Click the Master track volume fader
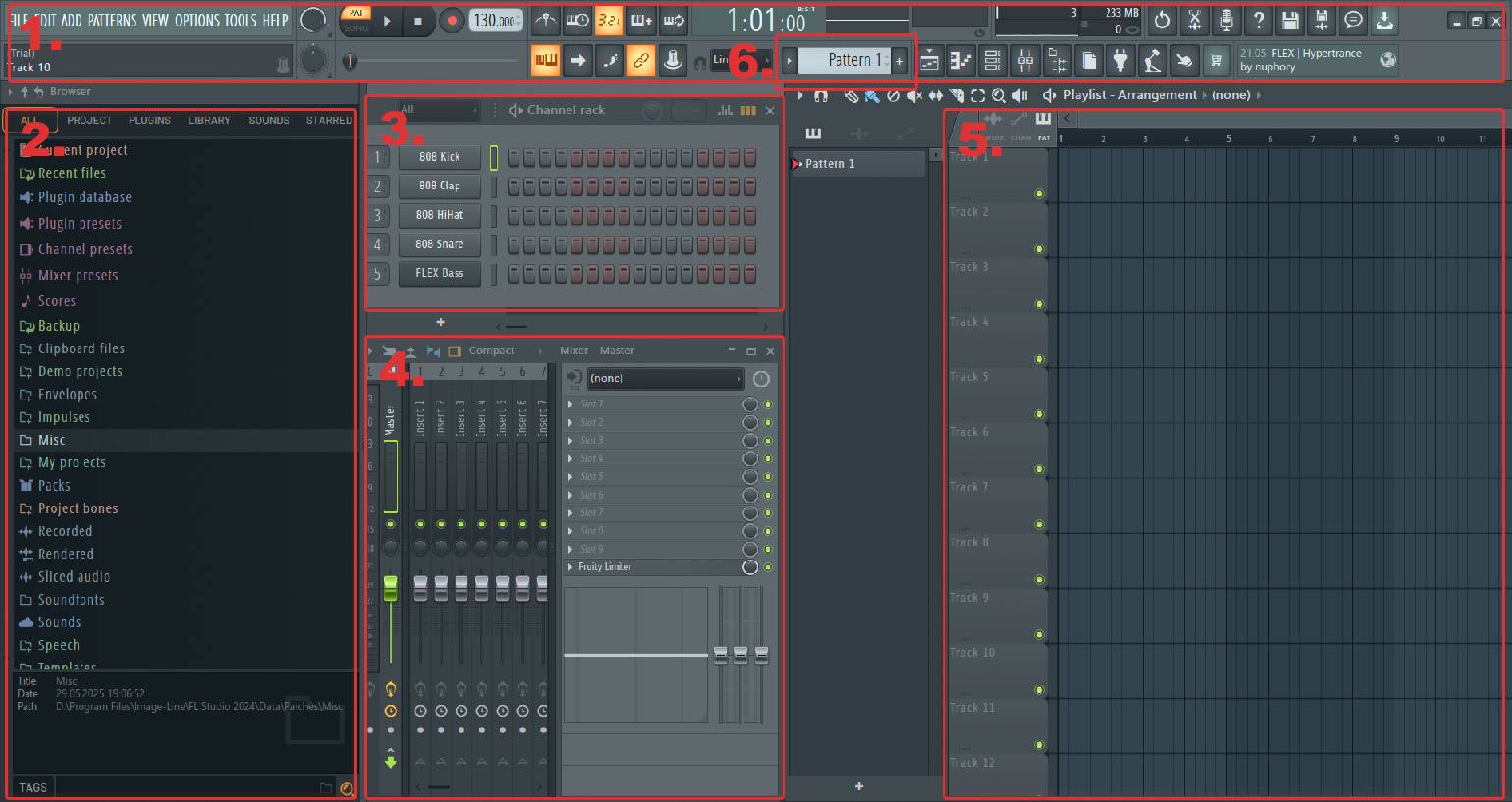 (x=390, y=589)
